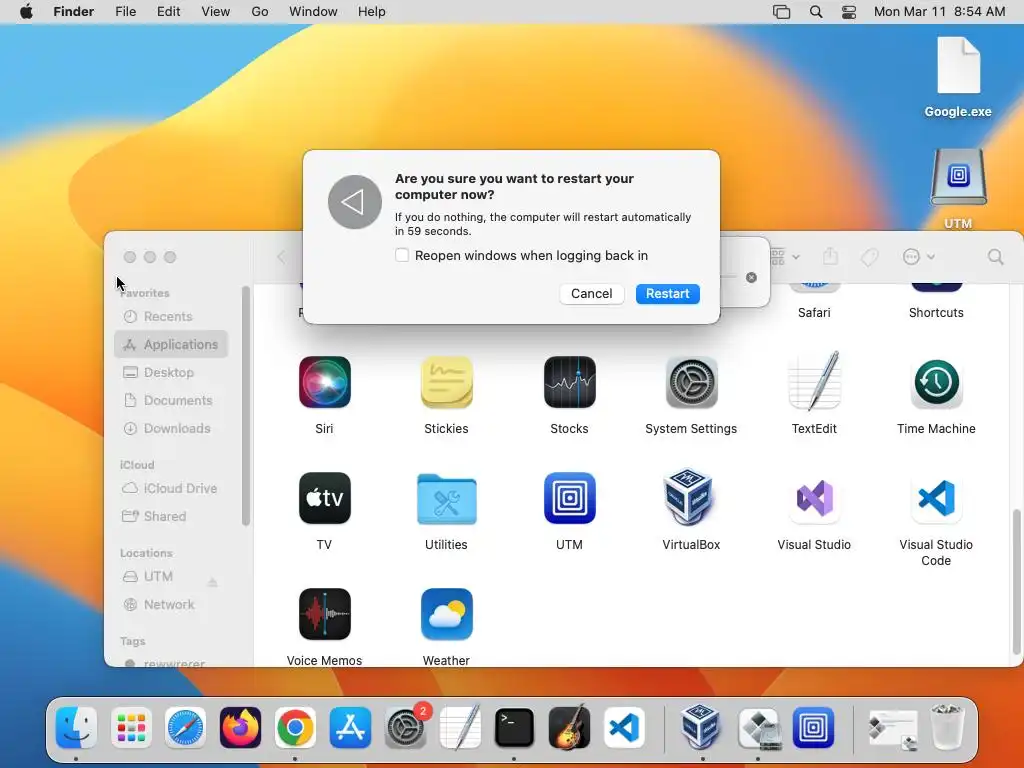The height and width of the screenshot is (768, 1024).
Task: Click the Restart button in the dialog
Action: coord(667,294)
